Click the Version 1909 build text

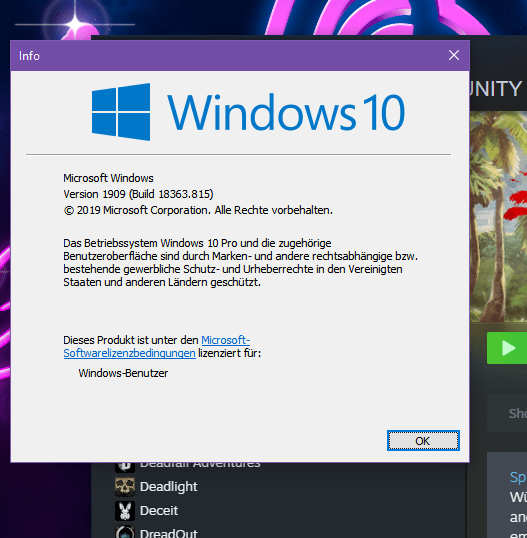pyautogui.click(x=138, y=194)
